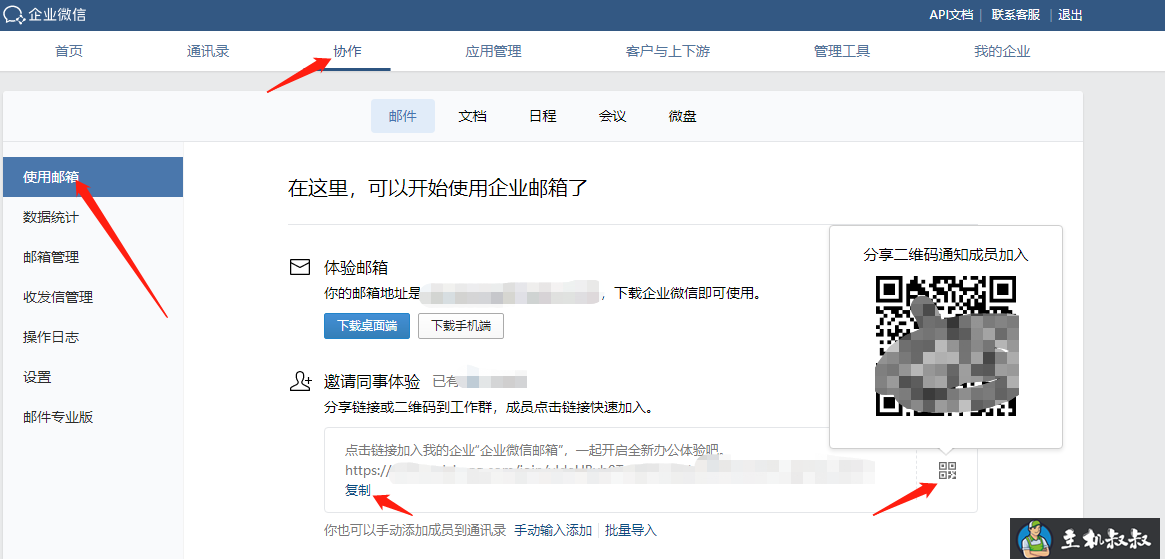Image resolution: width=1165 pixels, height=559 pixels.
Task: Open the 文档 sub-tab
Action: [472, 116]
